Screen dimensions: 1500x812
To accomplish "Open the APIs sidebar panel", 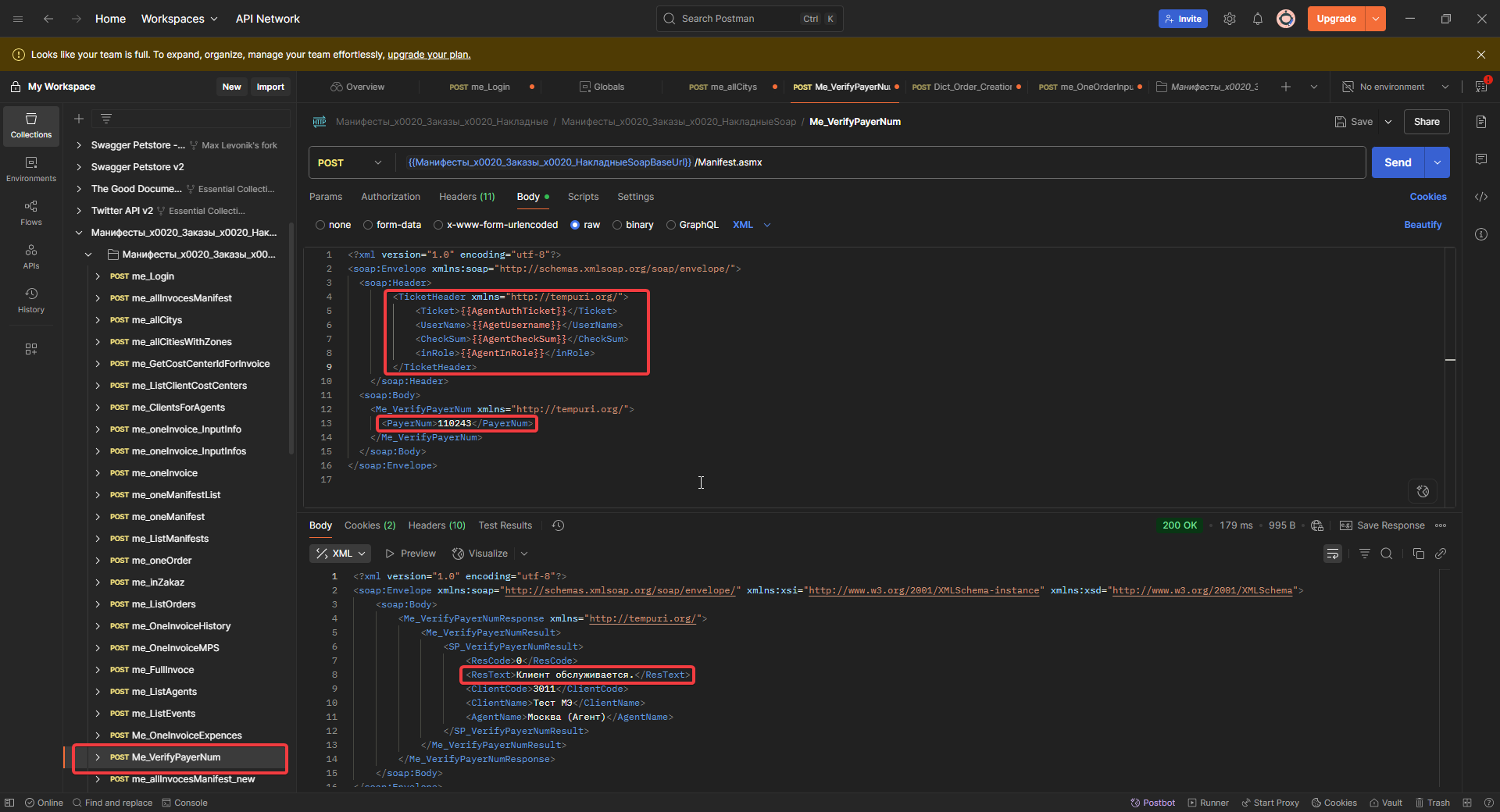I will pos(31,256).
